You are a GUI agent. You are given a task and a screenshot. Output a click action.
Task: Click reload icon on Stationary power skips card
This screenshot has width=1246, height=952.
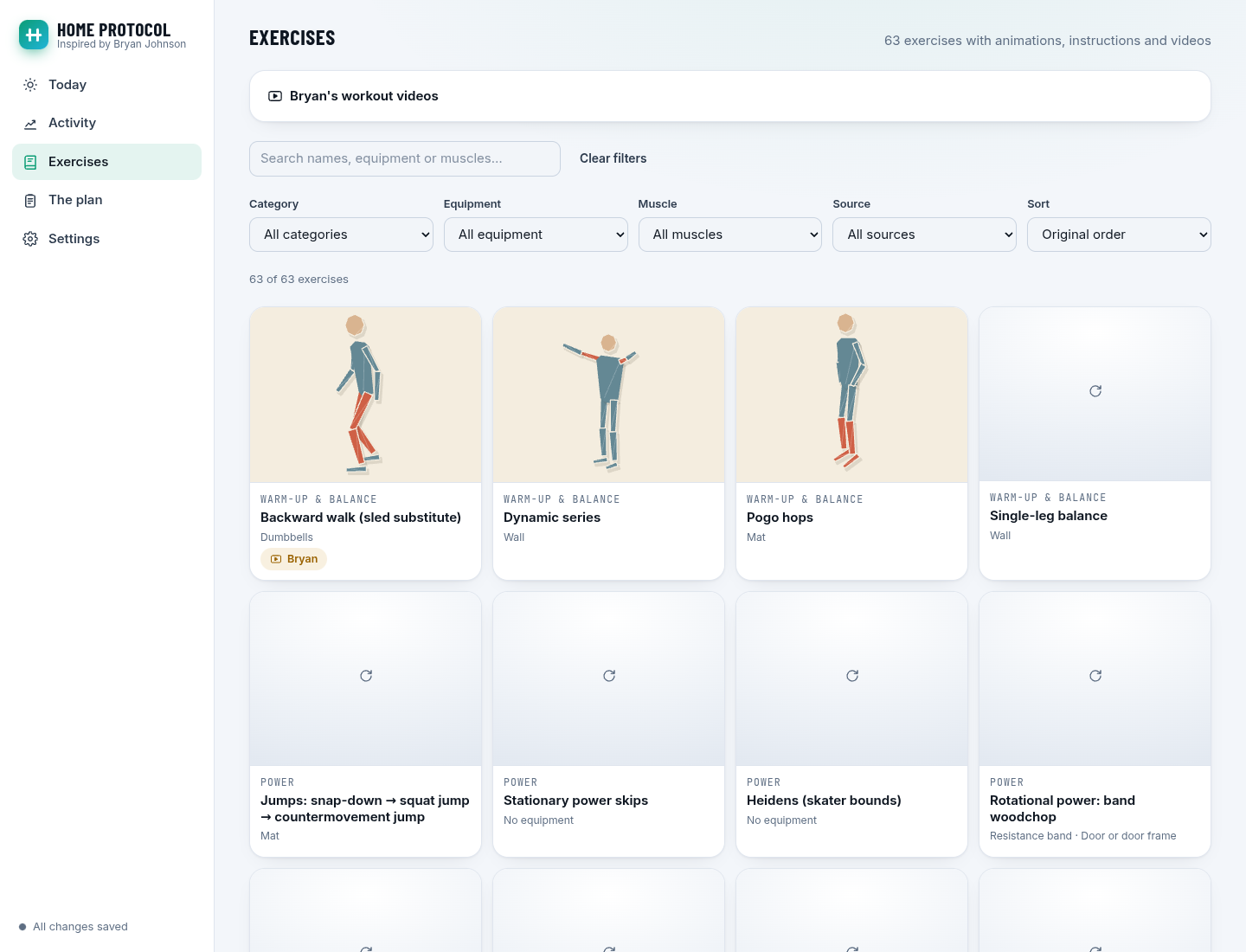[609, 676]
